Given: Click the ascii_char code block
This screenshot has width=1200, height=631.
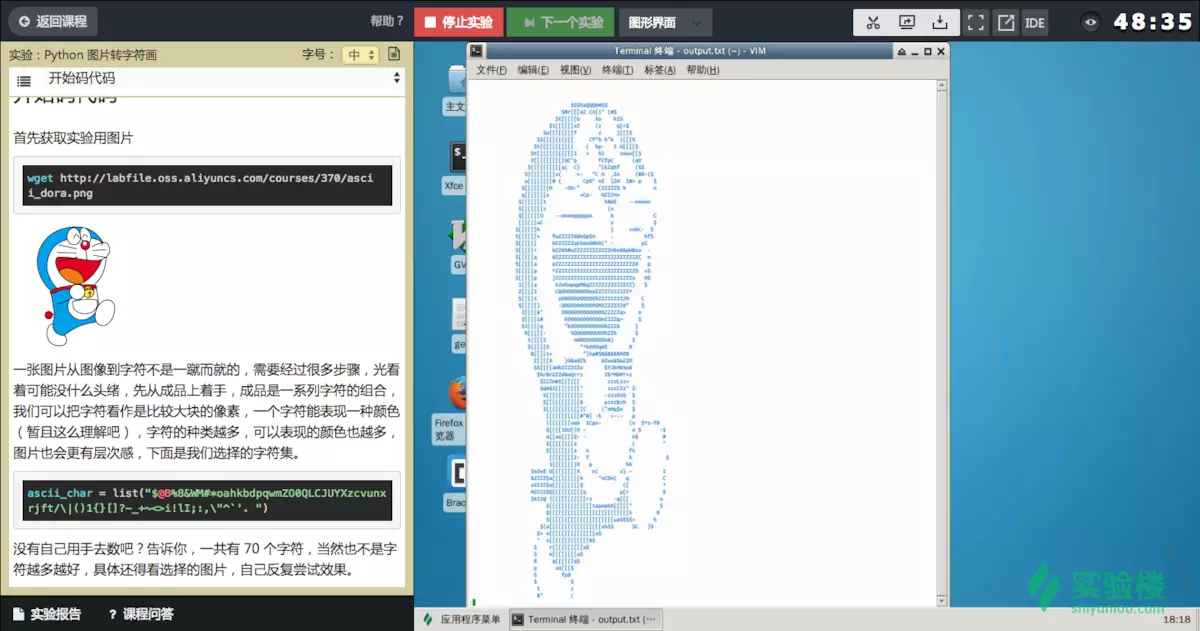Looking at the screenshot, I should [x=207, y=500].
